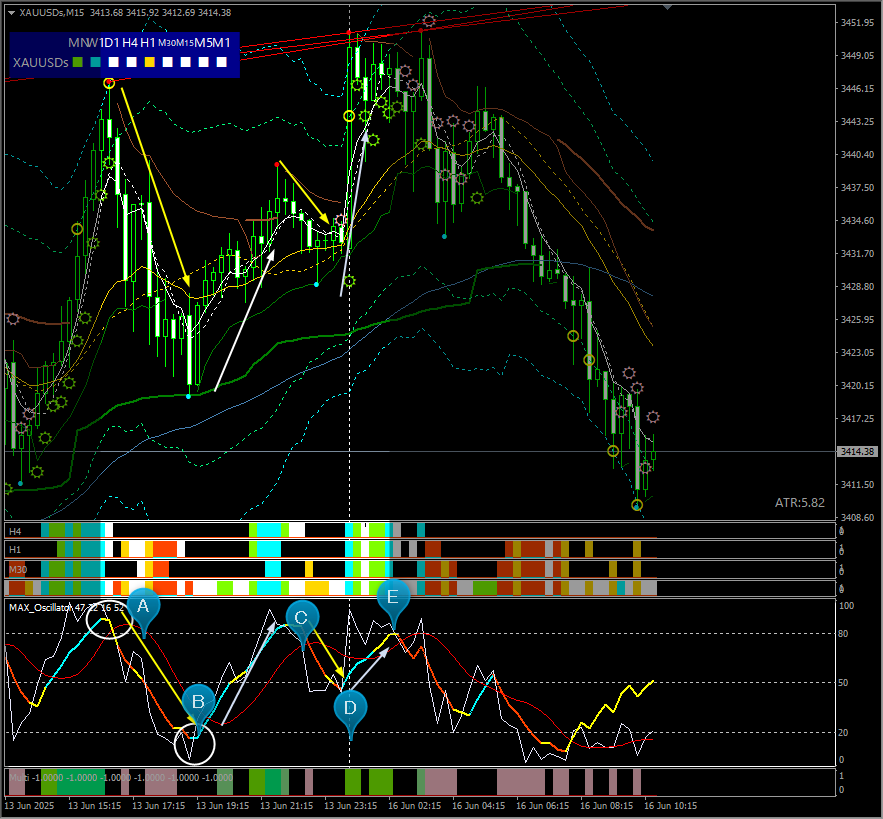This screenshot has height=819, width=883.
Task: Click the 3408.60 price axis label
Action: pos(857,517)
